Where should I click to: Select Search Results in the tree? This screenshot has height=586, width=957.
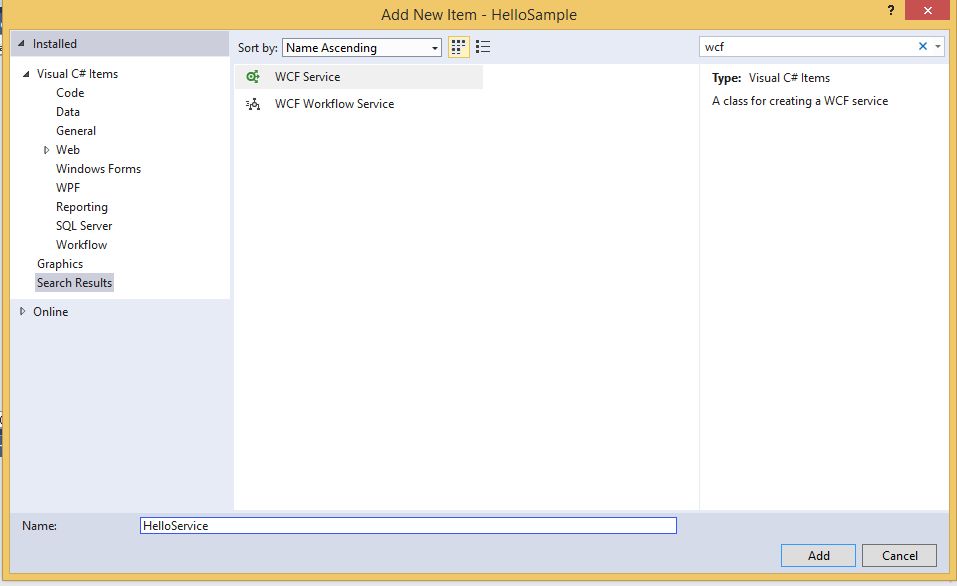[x=74, y=283]
